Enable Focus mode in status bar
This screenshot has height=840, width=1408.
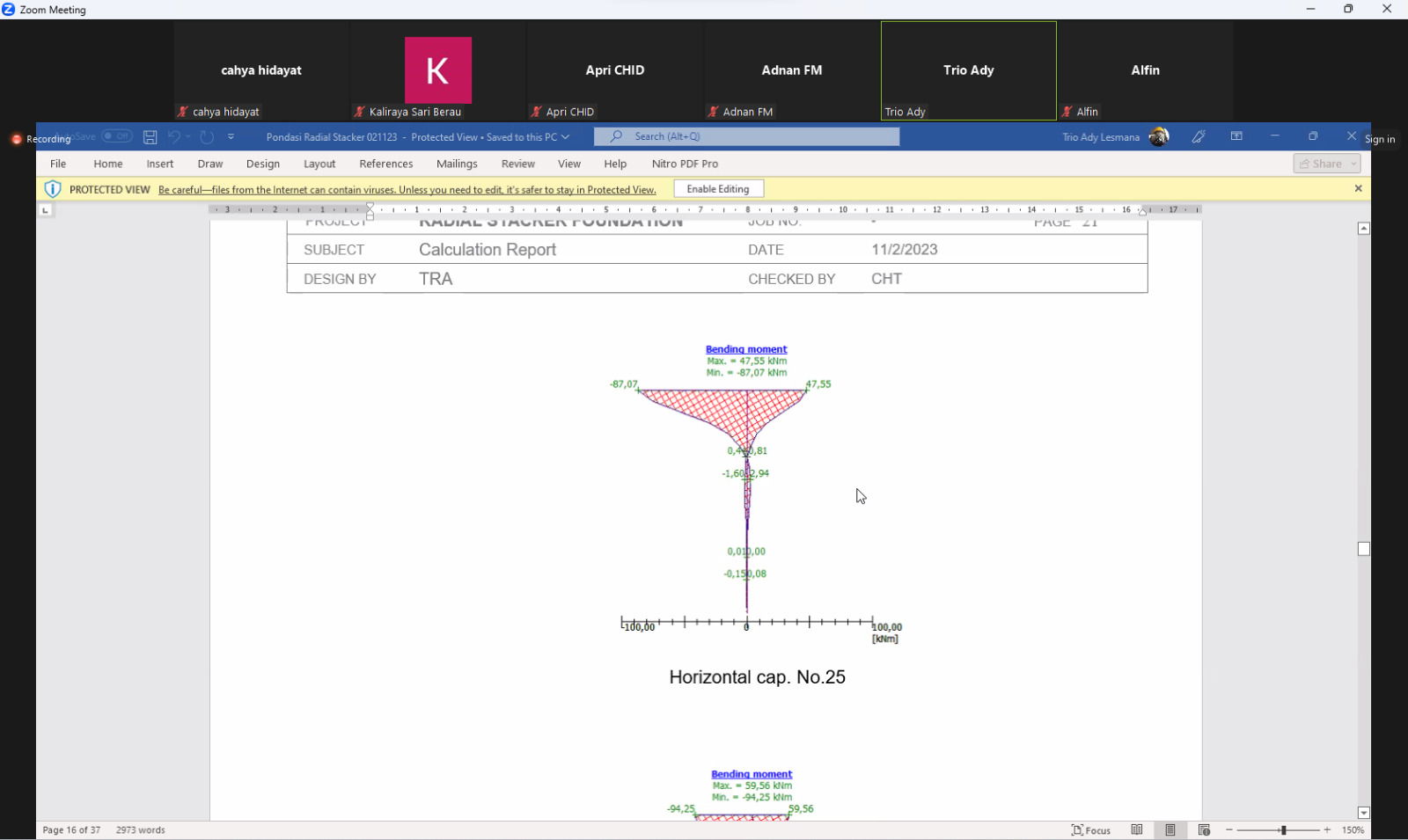1091,829
